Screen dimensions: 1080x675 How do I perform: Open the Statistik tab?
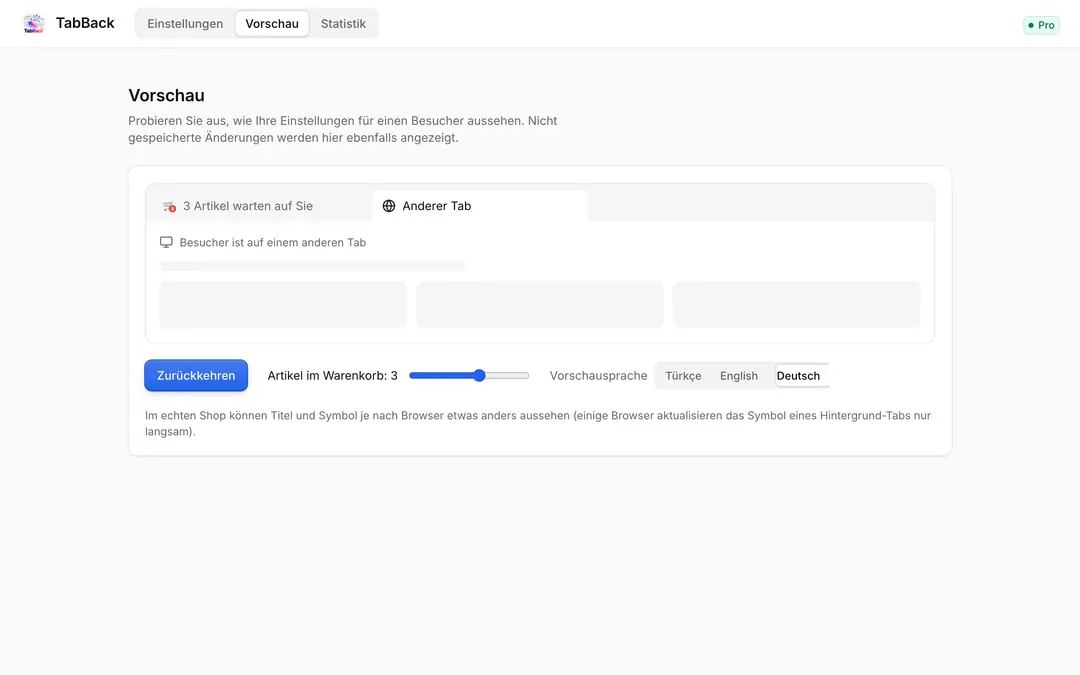click(x=343, y=23)
